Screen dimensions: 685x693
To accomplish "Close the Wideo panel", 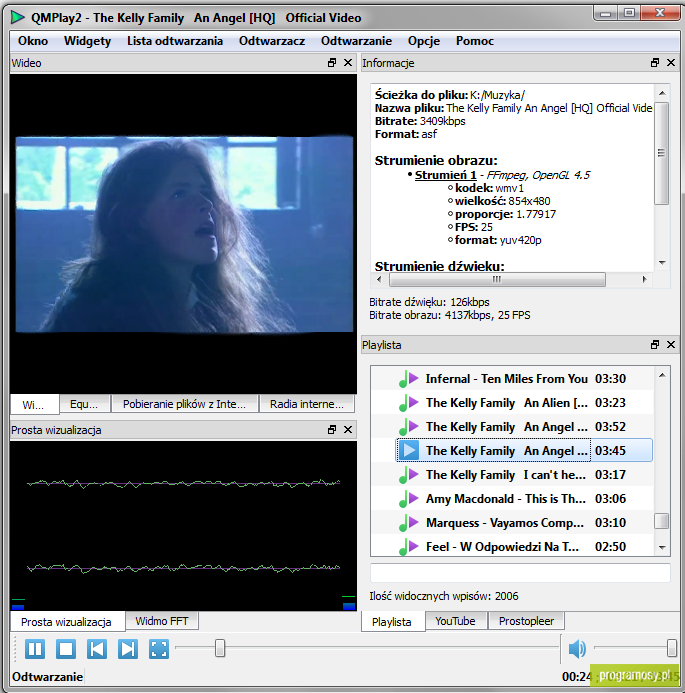I will click(348, 63).
